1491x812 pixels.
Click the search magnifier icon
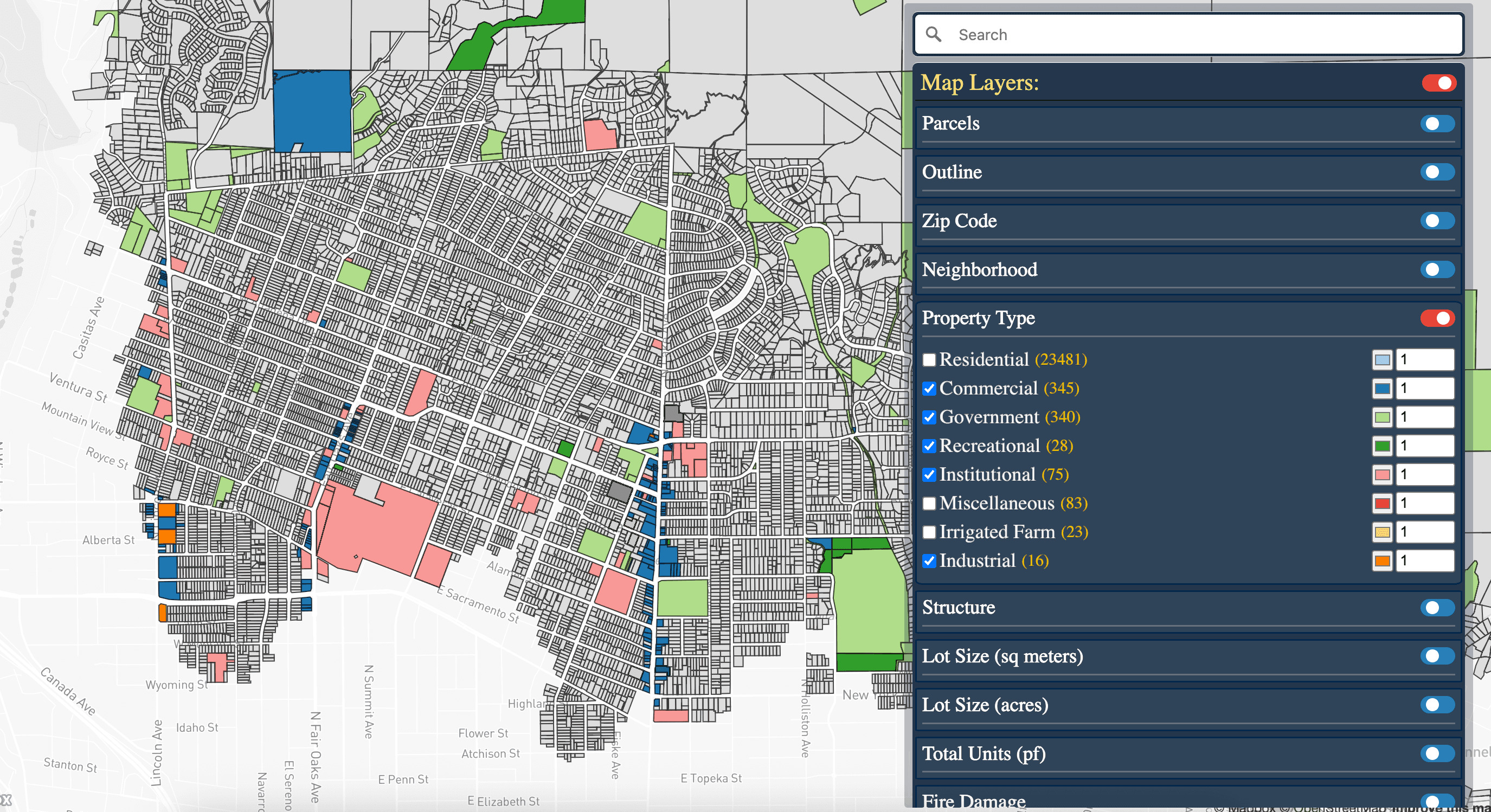click(x=934, y=35)
